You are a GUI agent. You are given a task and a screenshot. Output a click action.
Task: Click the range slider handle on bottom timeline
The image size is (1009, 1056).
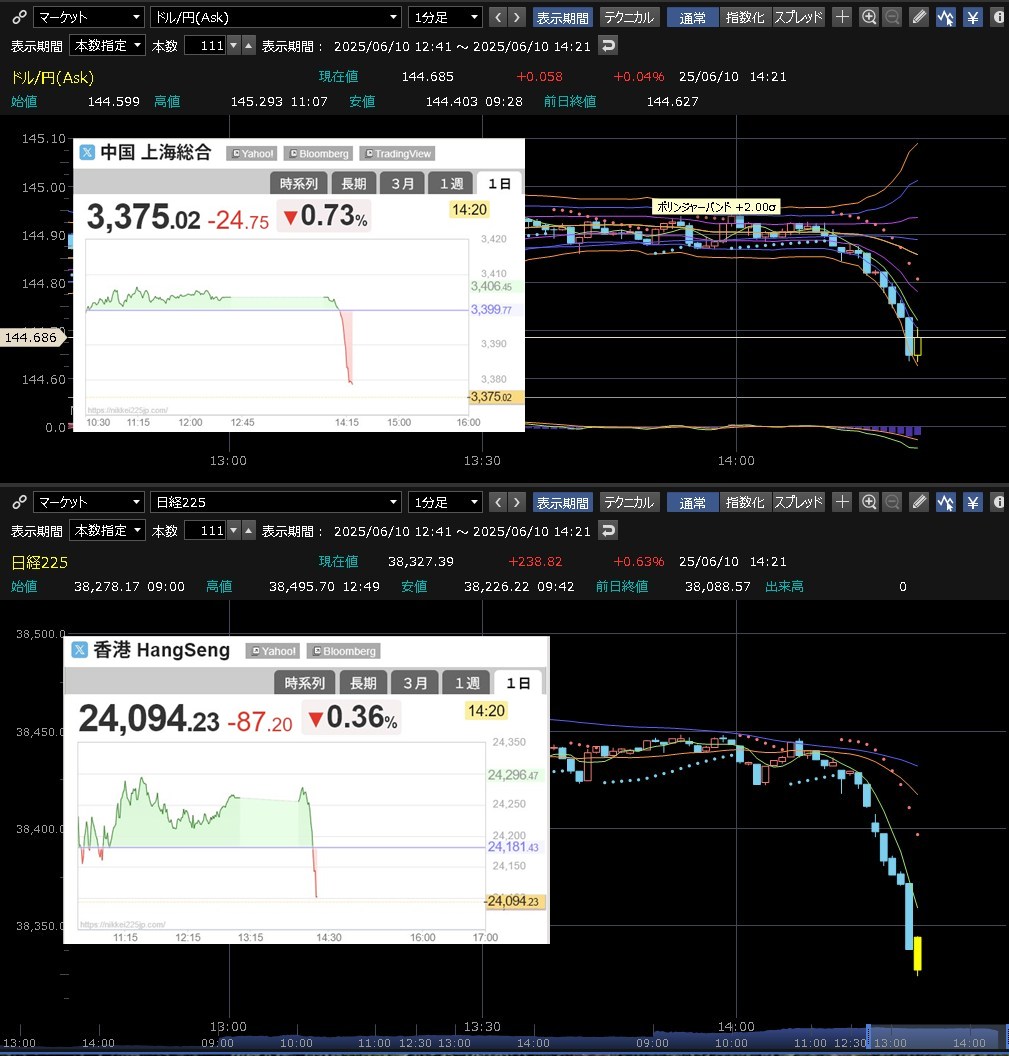868,1036
